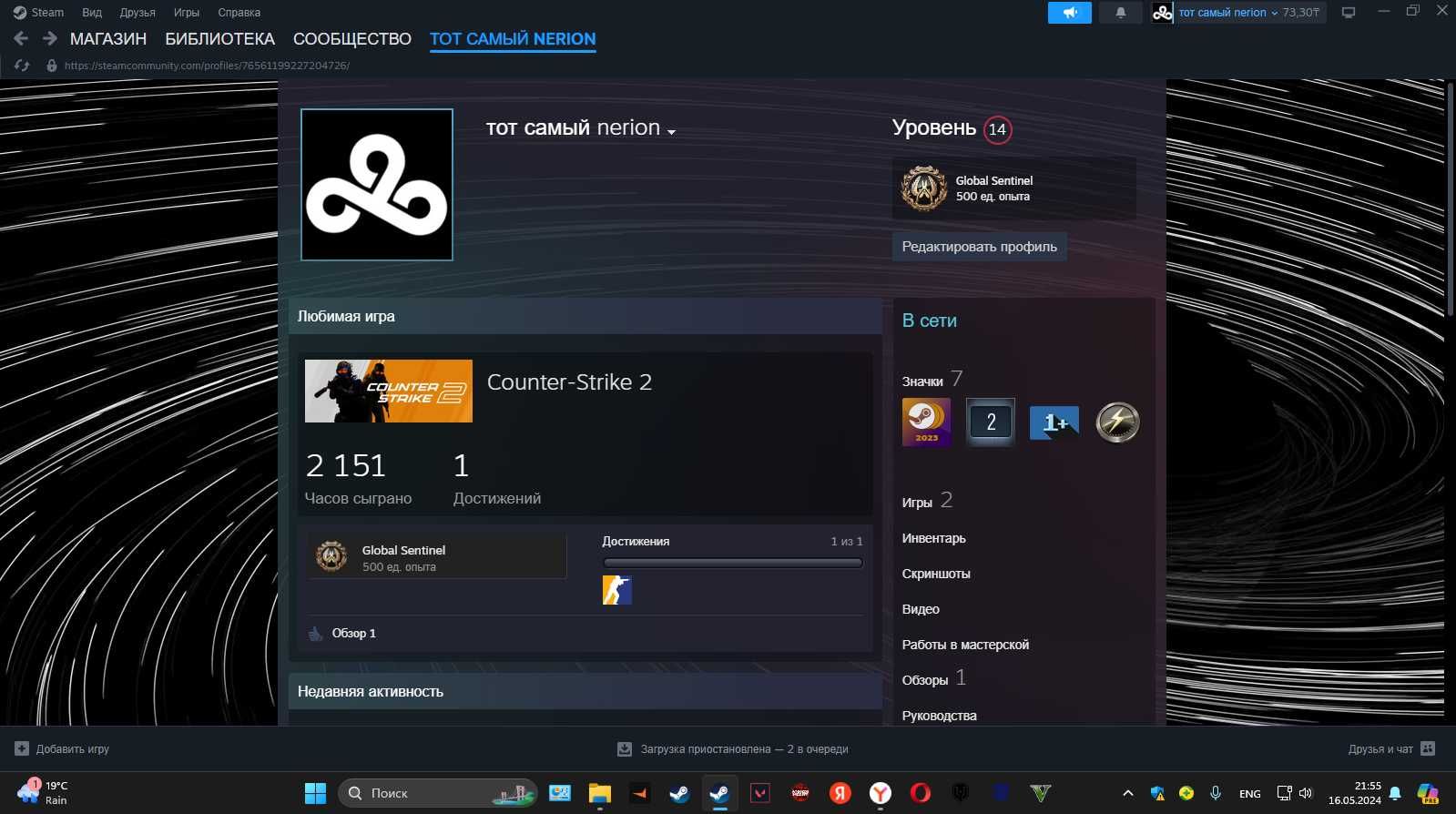Open the Steam announcements megaphone button
Image resolution: width=1456 pixels, height=814 pixels.
[1070, 13]
